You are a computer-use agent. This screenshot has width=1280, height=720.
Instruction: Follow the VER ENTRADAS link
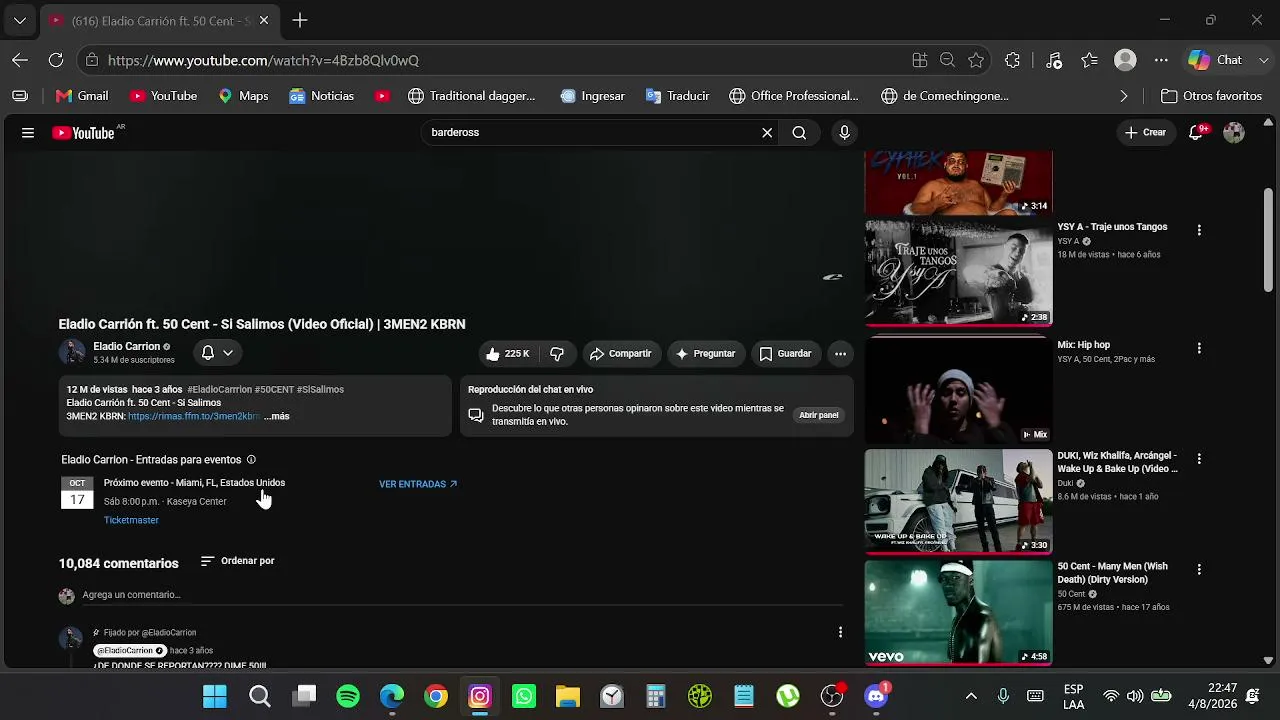418,484
